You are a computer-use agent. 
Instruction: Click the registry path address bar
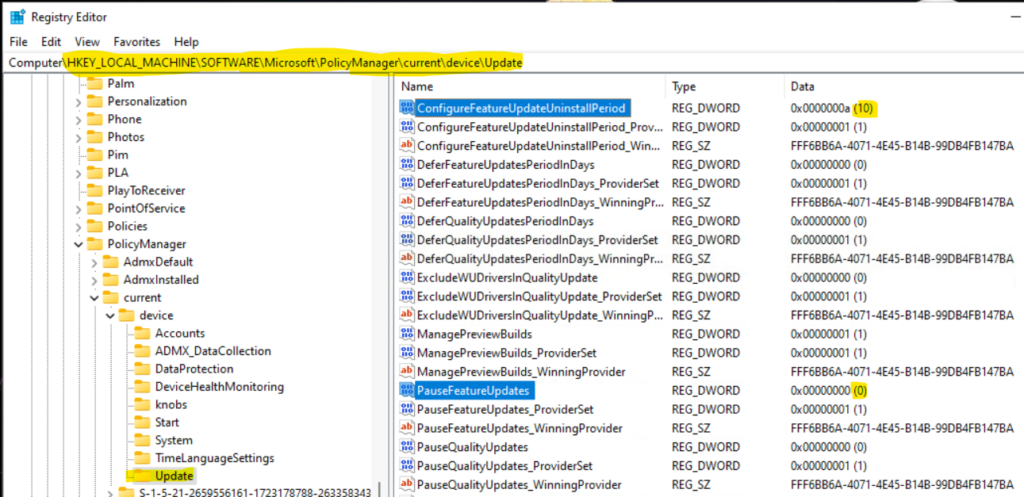[512, 63]
